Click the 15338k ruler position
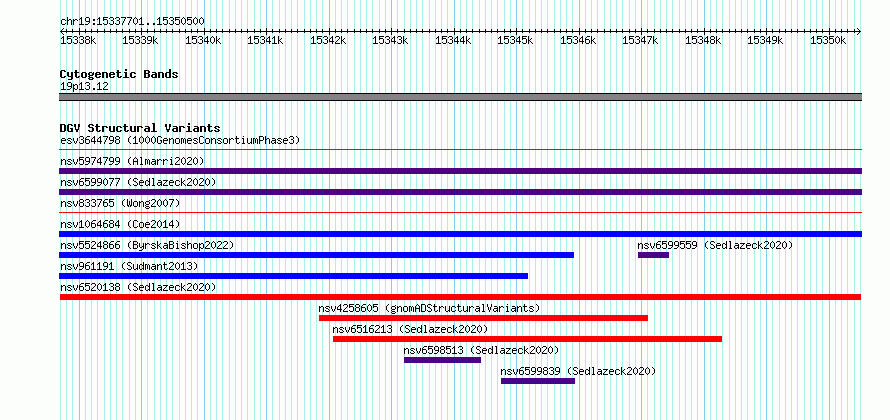This screenshot has width=890, height=420. point(78,40)
